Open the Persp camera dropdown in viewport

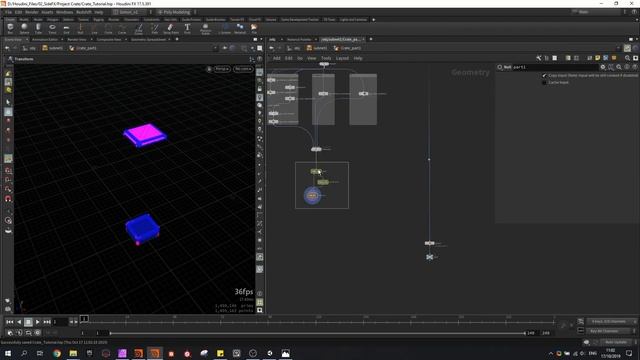[x=222, y=69]
